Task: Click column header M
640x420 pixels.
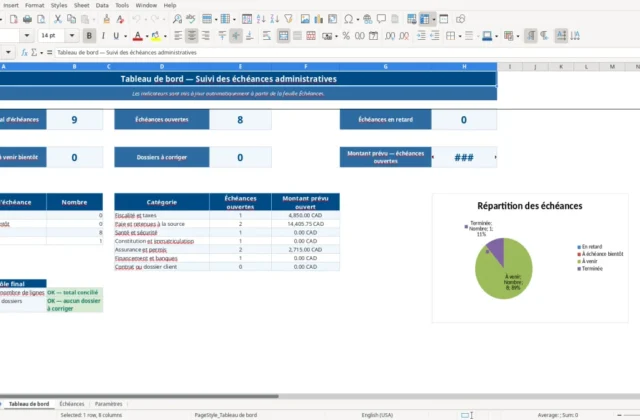Action: tap(612, 67)
